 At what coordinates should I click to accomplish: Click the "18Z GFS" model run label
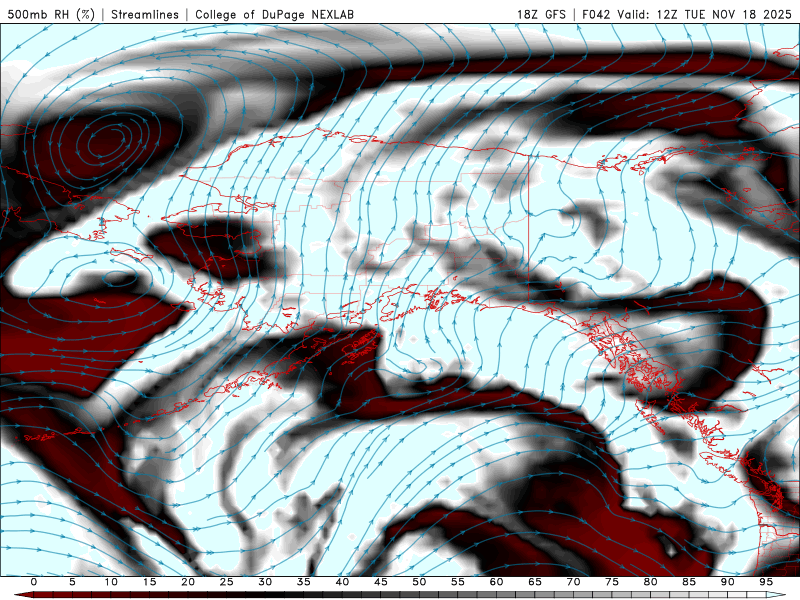[x=541, y=14]
